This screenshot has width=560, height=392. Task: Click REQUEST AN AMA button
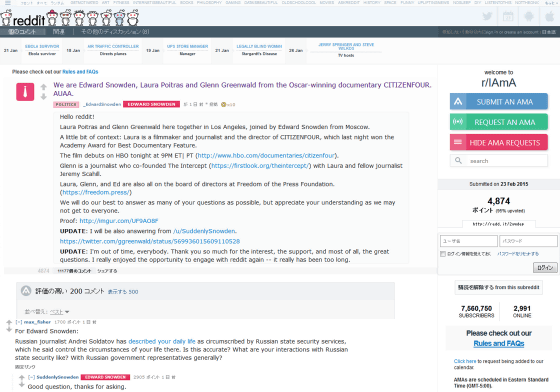point(499,122)
